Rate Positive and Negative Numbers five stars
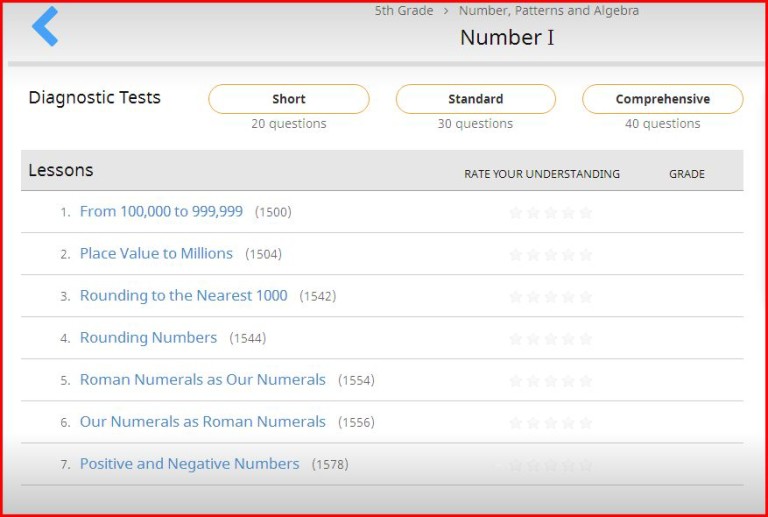The height and width of the screenshot is (517, 768). click(586, 465)
